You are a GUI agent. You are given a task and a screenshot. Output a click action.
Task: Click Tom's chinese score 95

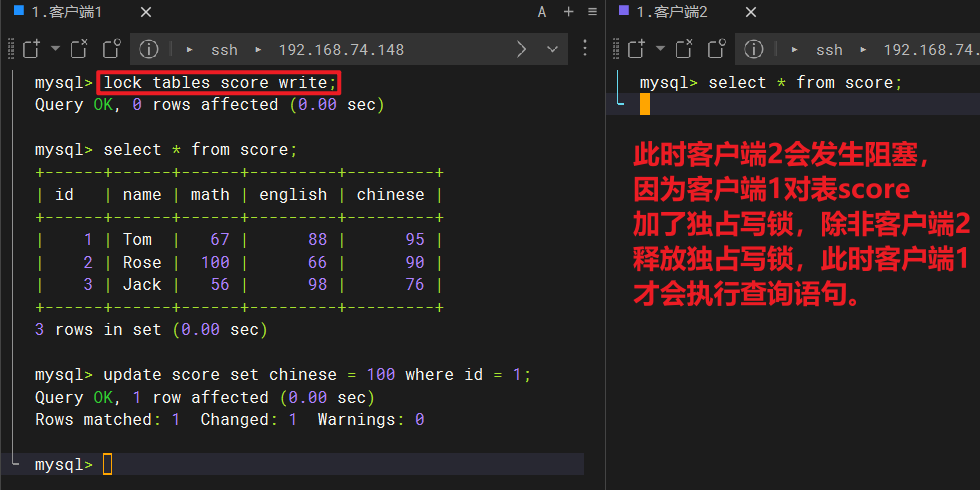tap(415, 240)
